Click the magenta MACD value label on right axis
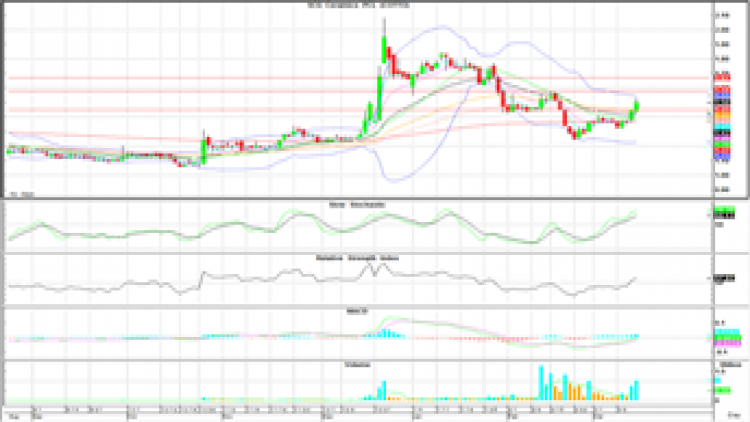 tap(722, 337)
